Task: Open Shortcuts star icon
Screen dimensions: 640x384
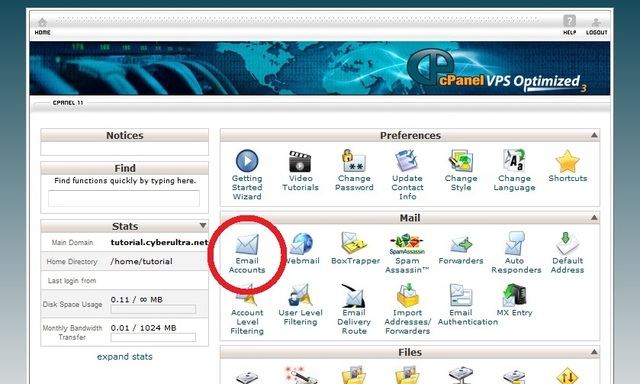Action: (567, 162)
